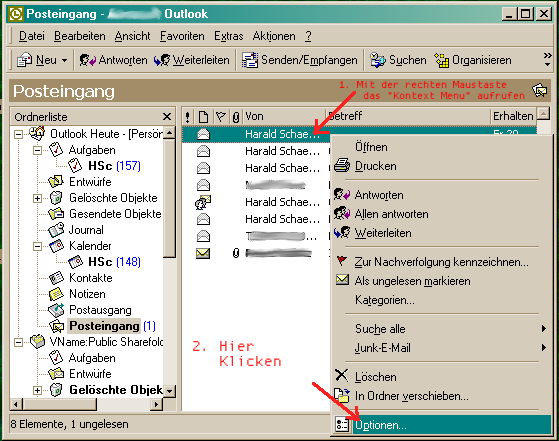Click the Neu new mail icon
The image size is (559, 441).
(24, 60)
